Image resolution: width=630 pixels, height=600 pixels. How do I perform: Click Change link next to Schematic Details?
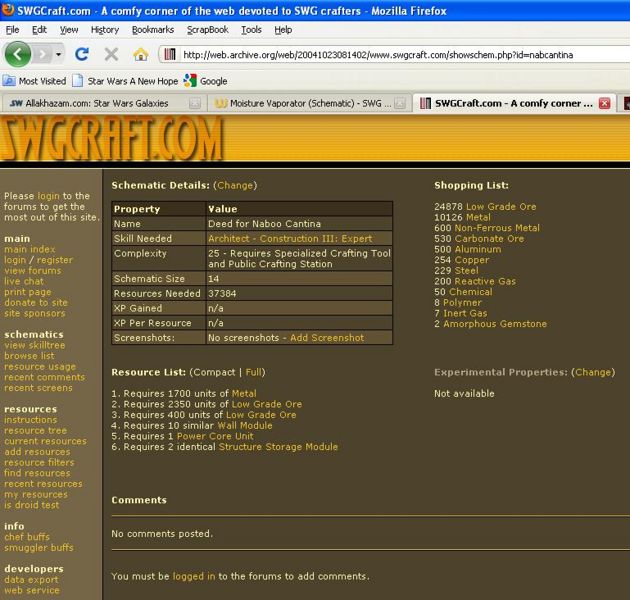click(236, 185)
